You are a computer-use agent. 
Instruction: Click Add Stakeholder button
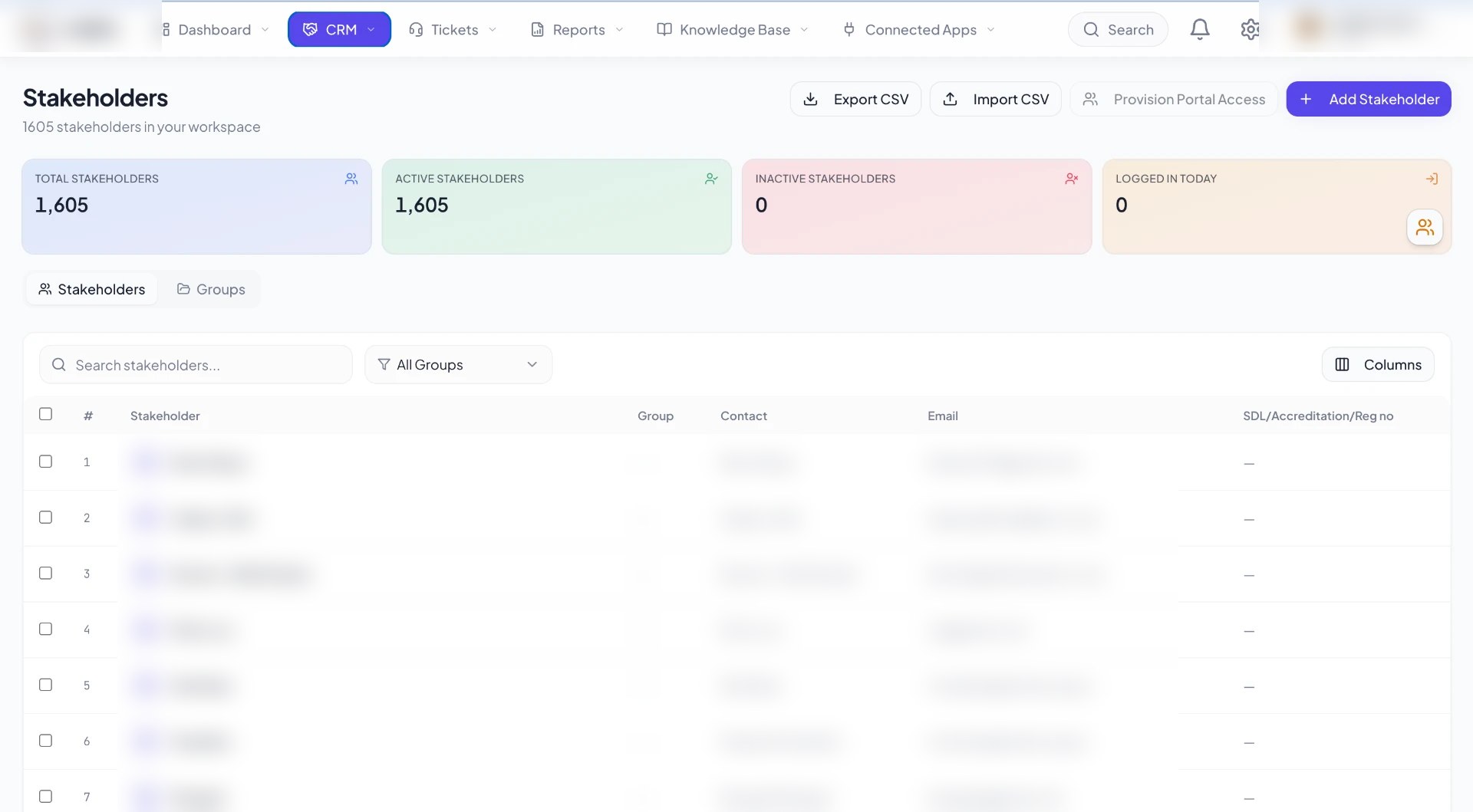coord(1369,99)
